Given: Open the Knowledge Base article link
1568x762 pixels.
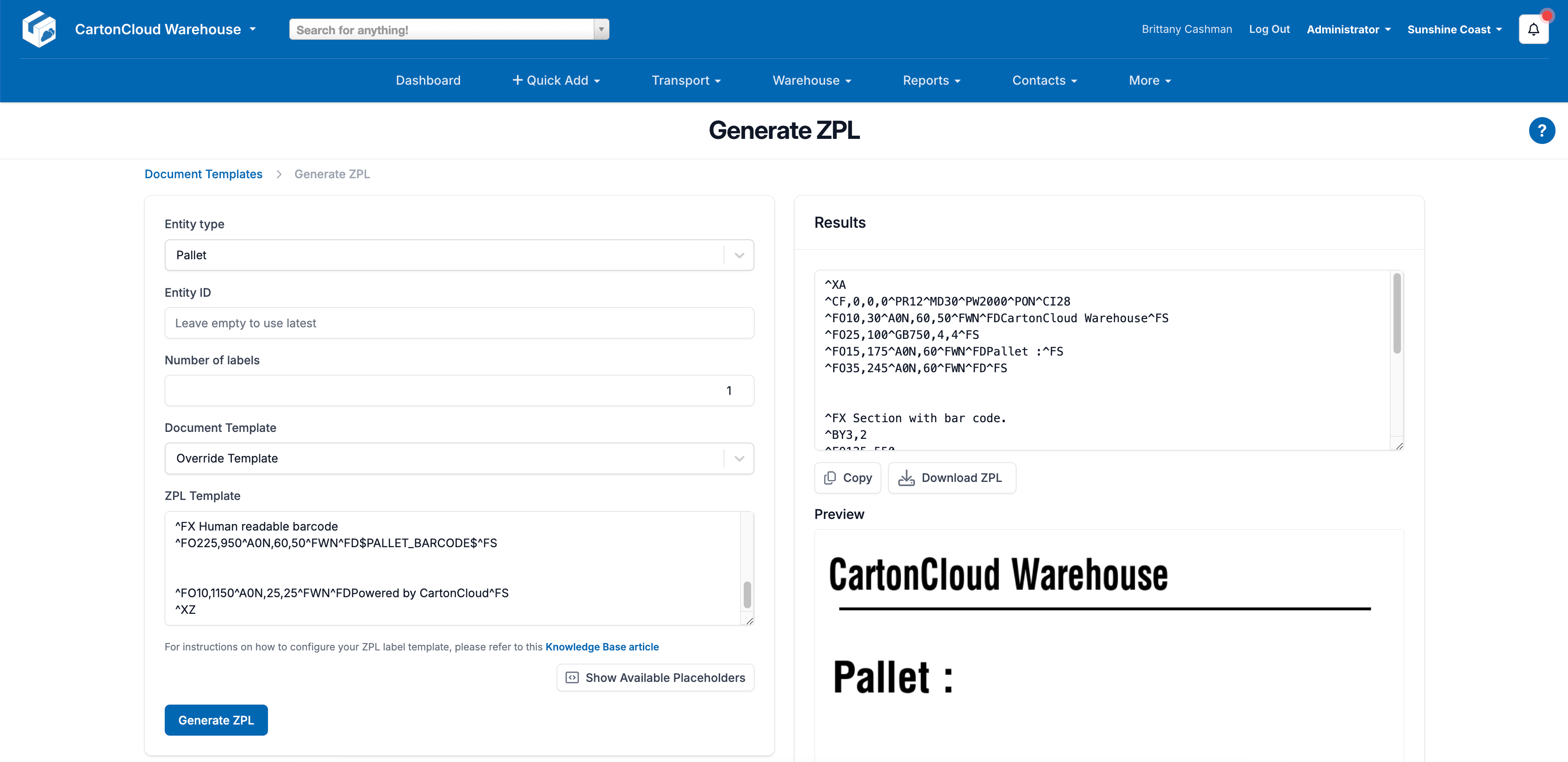Looking at the screenshot, I should point(601,647).
